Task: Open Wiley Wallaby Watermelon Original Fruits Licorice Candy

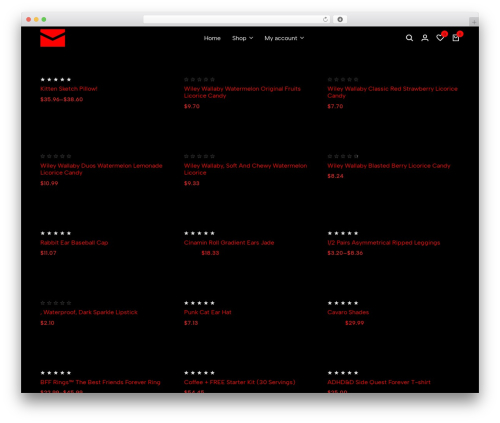Action: point(242,92)
